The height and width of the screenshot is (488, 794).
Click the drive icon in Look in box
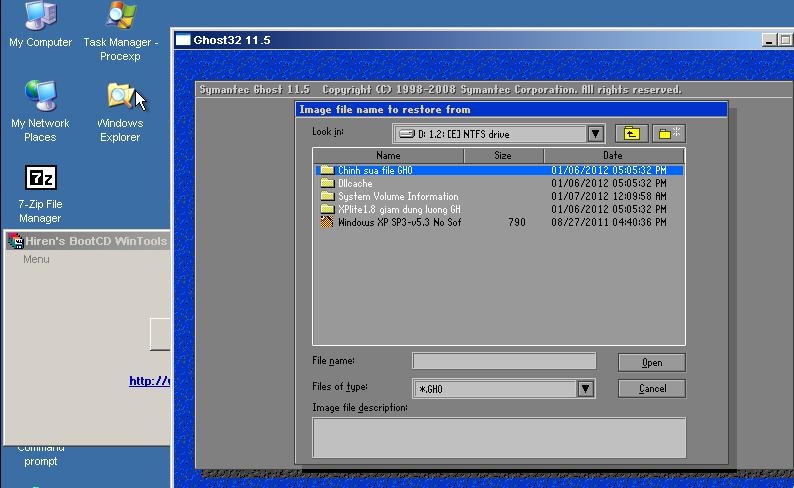tap(407, 134)
